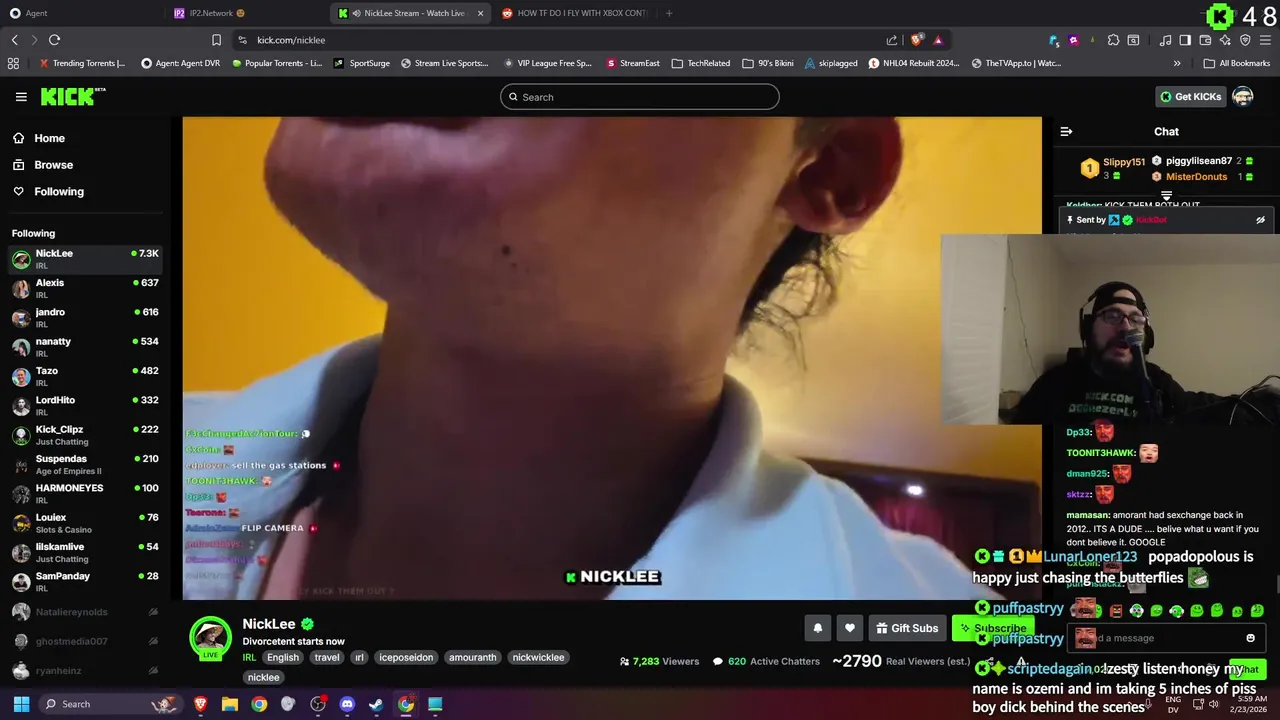Select liiskamlive channel in the sidebar
Viewport: 1280px width, 720px height.
click(x=84, y=552)
